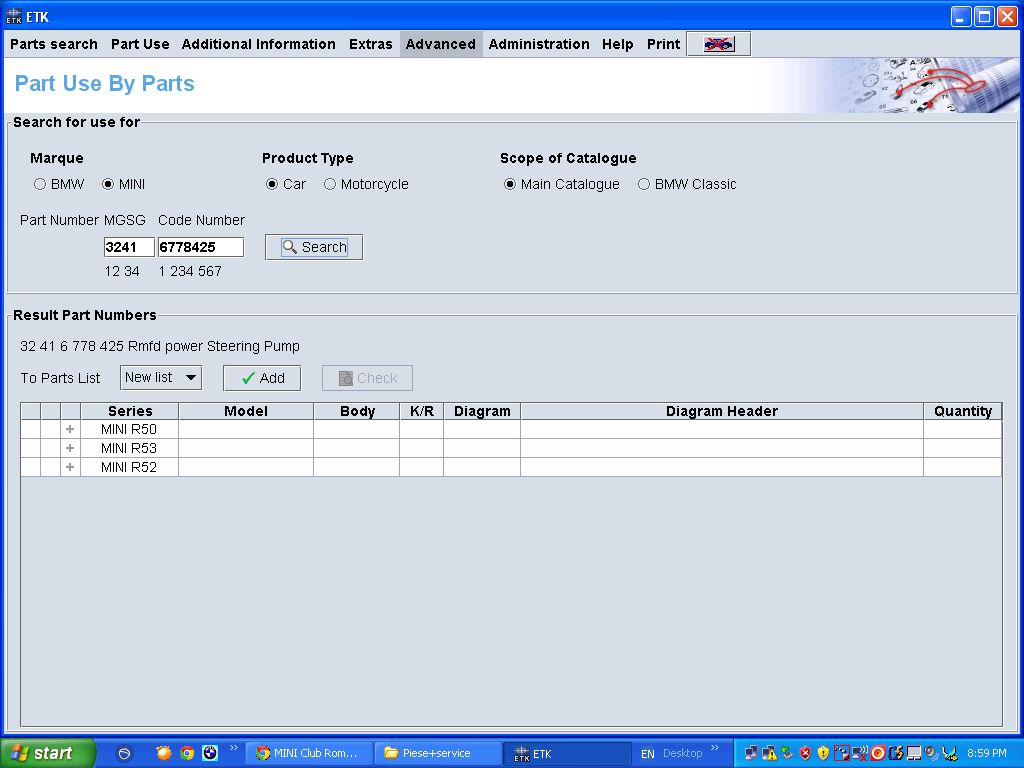This screenshot has height=768, width=1024.
Task: Choose the BMW Classic catalogue scope
Action: tap(644, 184)
